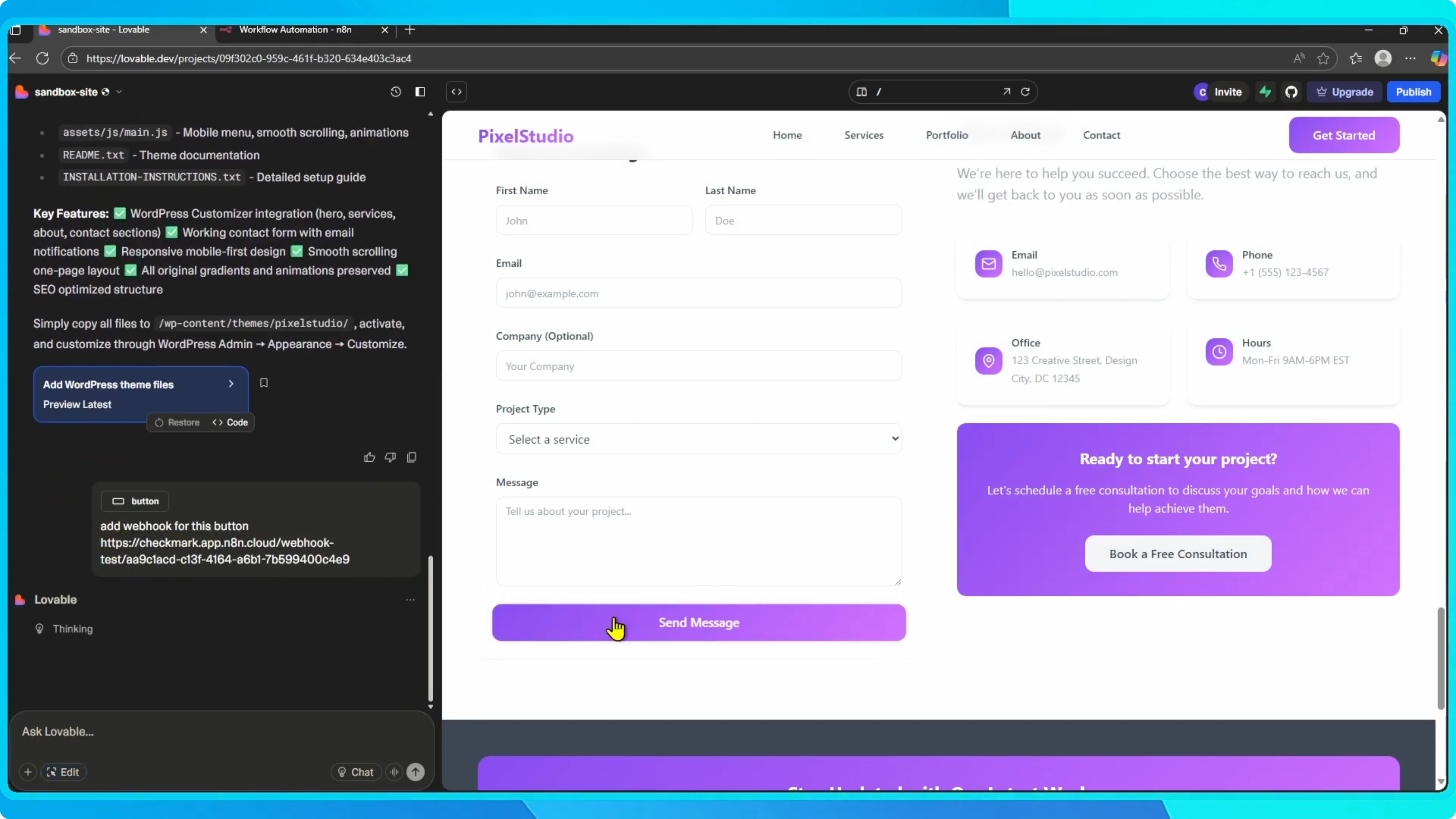Give thumbs down to Lovable response

391,457
